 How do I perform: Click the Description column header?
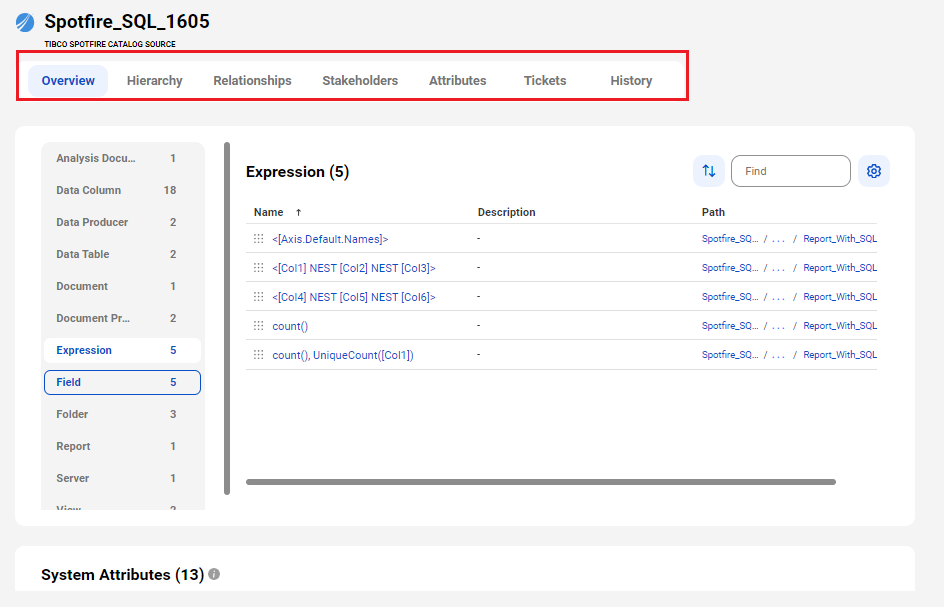pyautogui.click(x=506, y=212)
